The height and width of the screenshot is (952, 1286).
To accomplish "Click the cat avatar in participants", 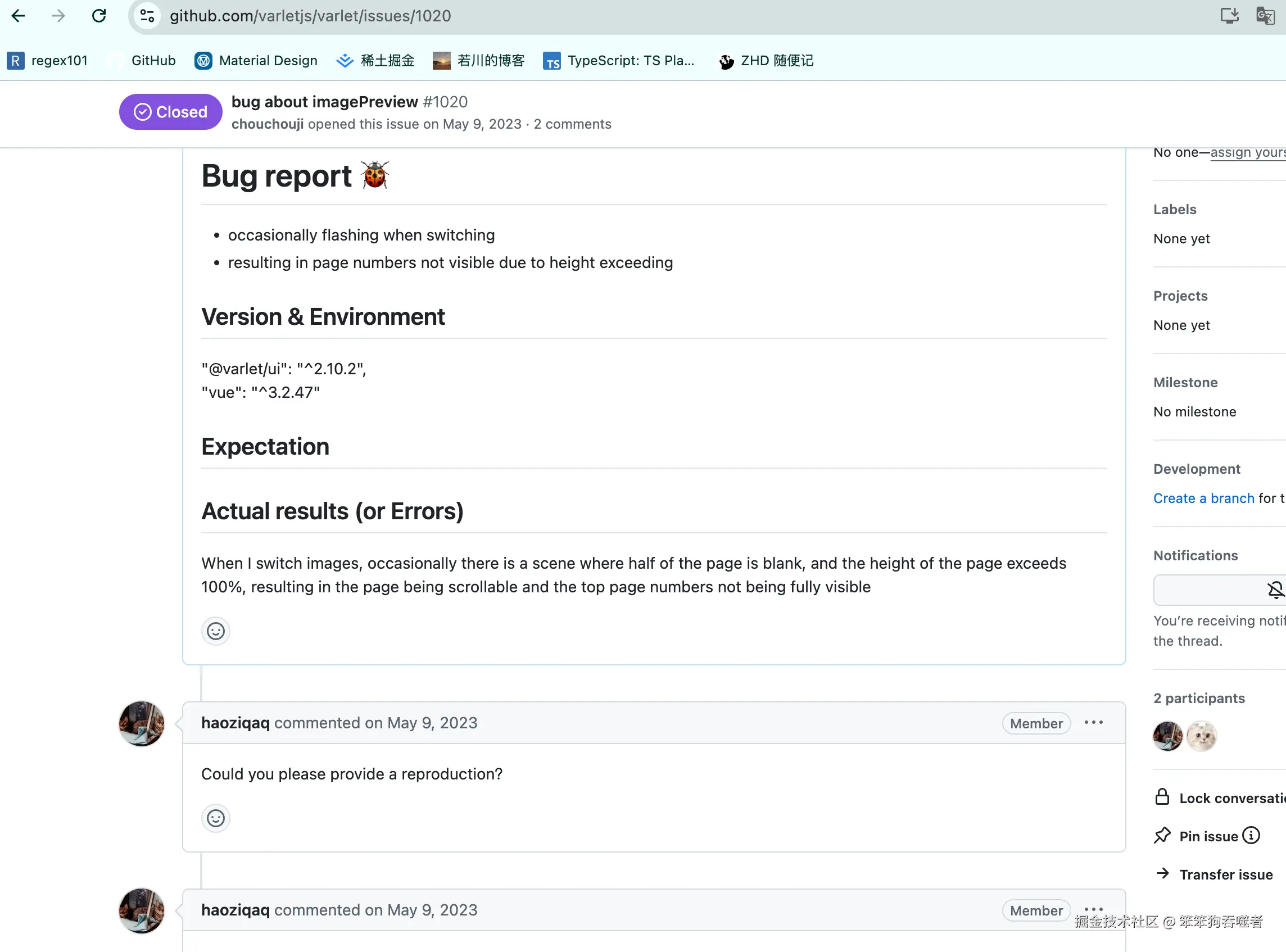I will 1201,736.
